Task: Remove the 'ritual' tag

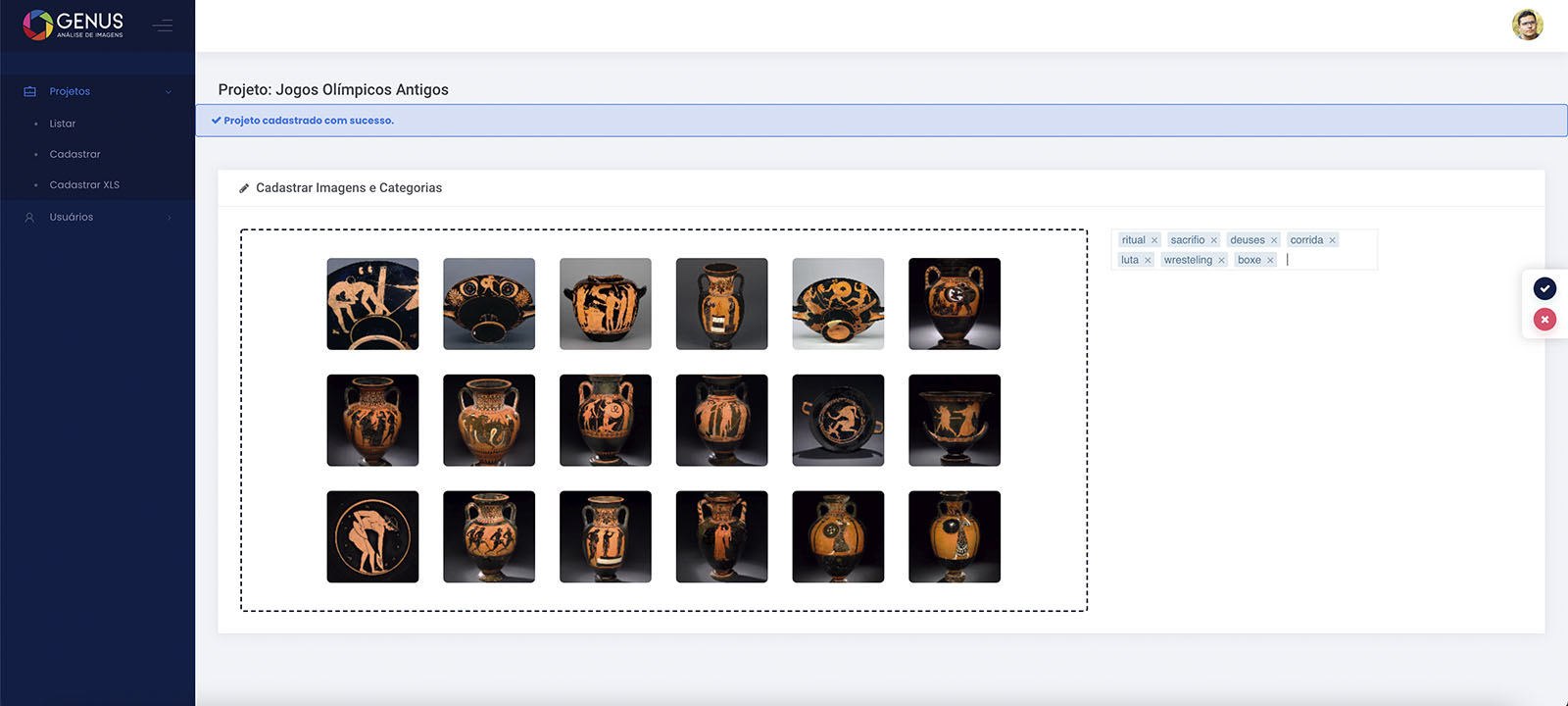Action: point(1154,240)
